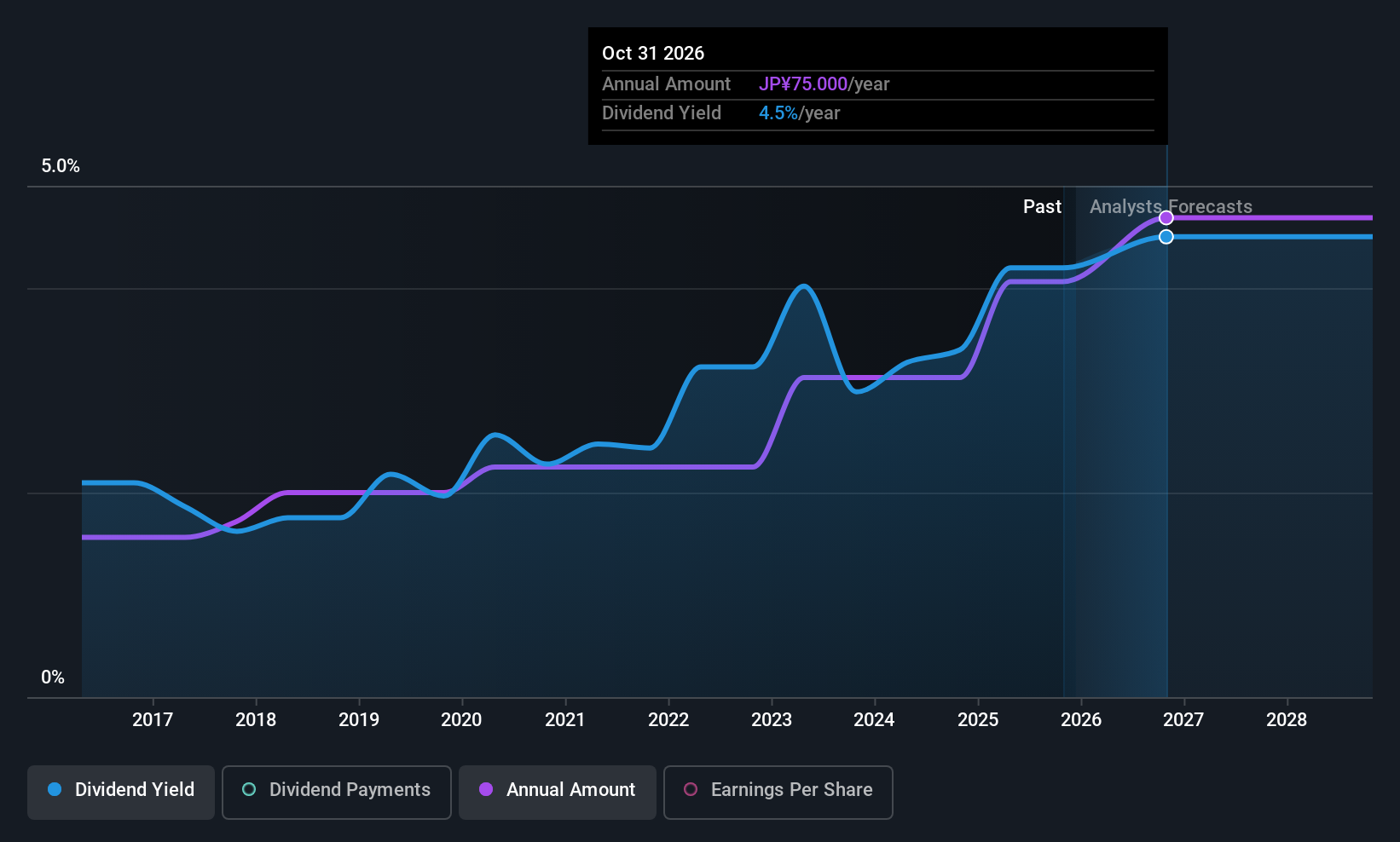Click the JP¥75.000/year annual amount value

(804, 84)
